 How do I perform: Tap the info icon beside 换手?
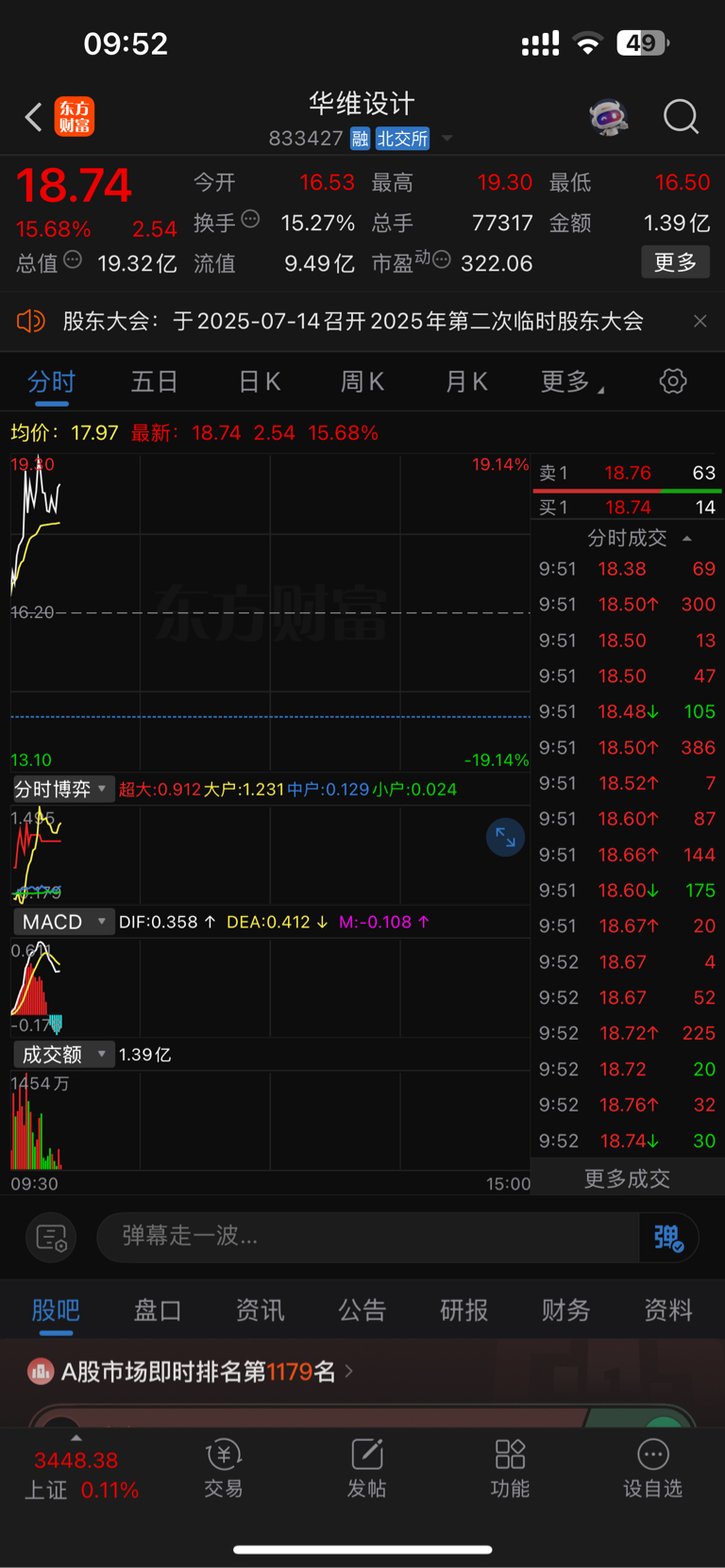click(250, 219)
